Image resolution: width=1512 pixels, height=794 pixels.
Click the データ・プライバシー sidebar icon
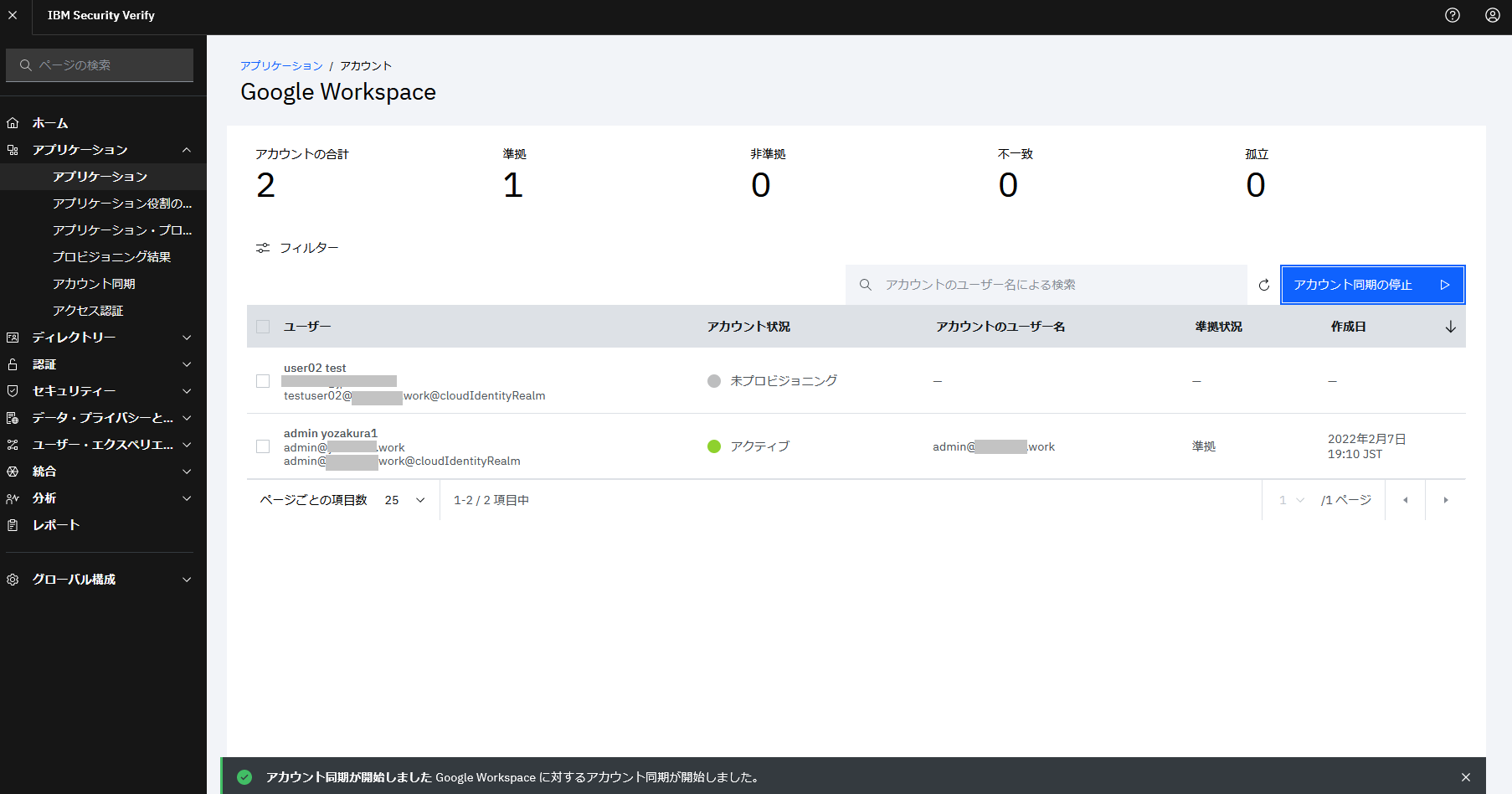click(13, 418)
